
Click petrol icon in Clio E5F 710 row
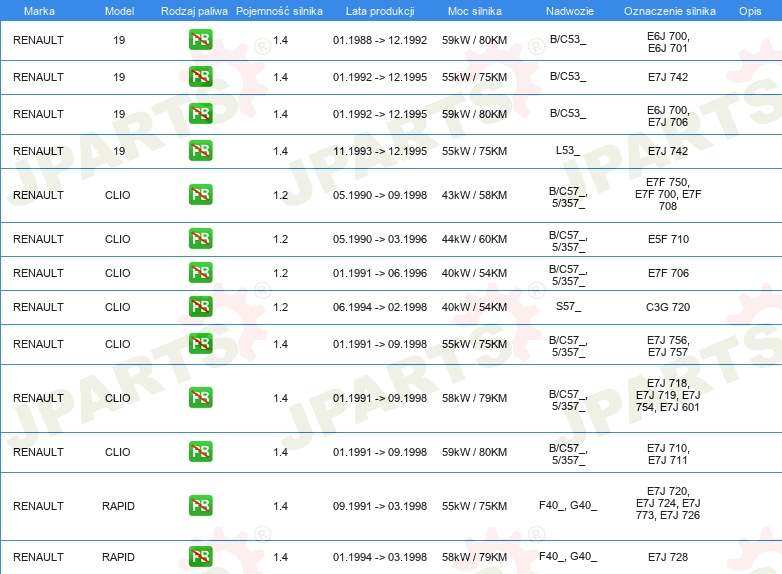pyautogui.click(x=200, y=238)
